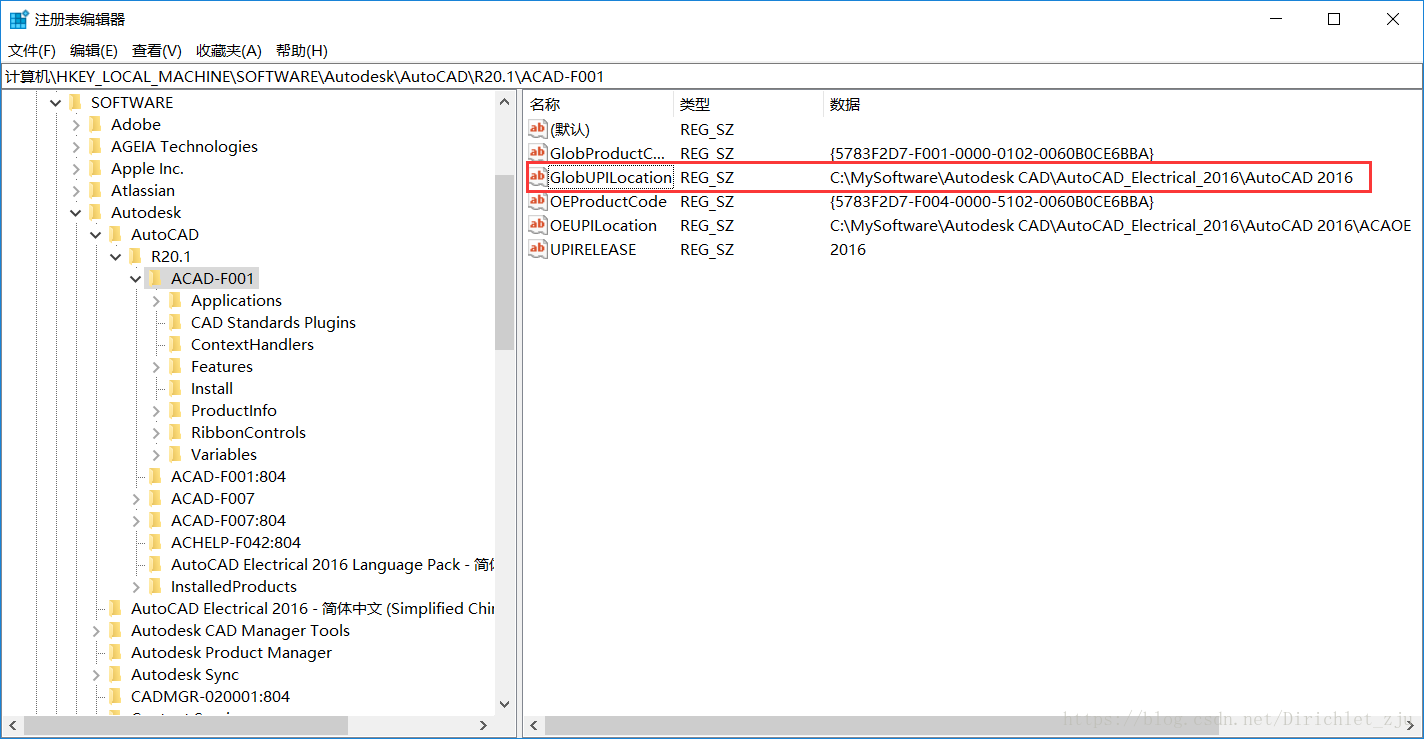Collapse the SOFTWARE tree node

56,102
